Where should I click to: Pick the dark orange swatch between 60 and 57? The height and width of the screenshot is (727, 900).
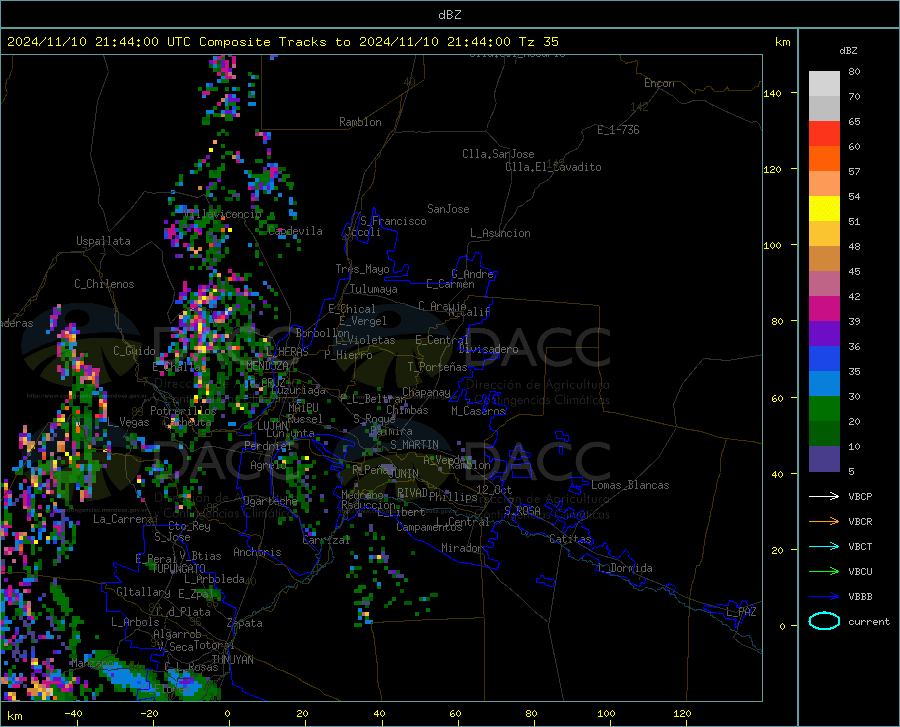click(824, 159)
